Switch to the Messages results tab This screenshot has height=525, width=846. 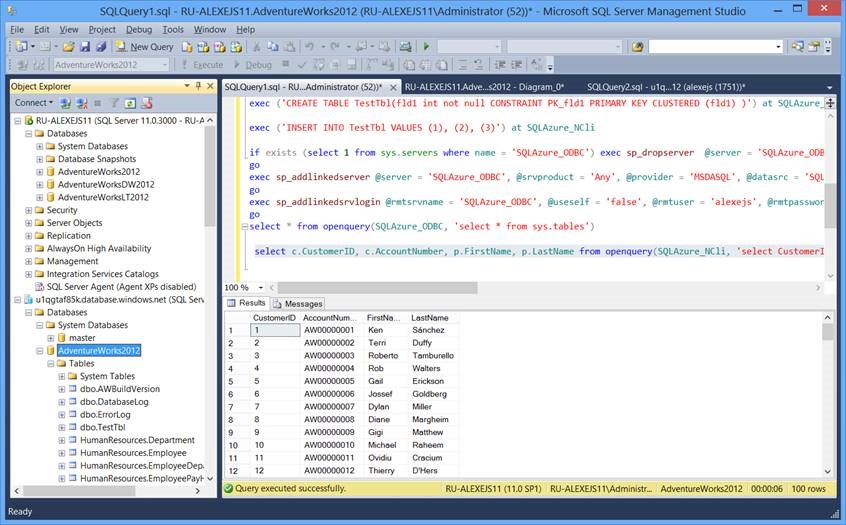click(x=298, y=304)
